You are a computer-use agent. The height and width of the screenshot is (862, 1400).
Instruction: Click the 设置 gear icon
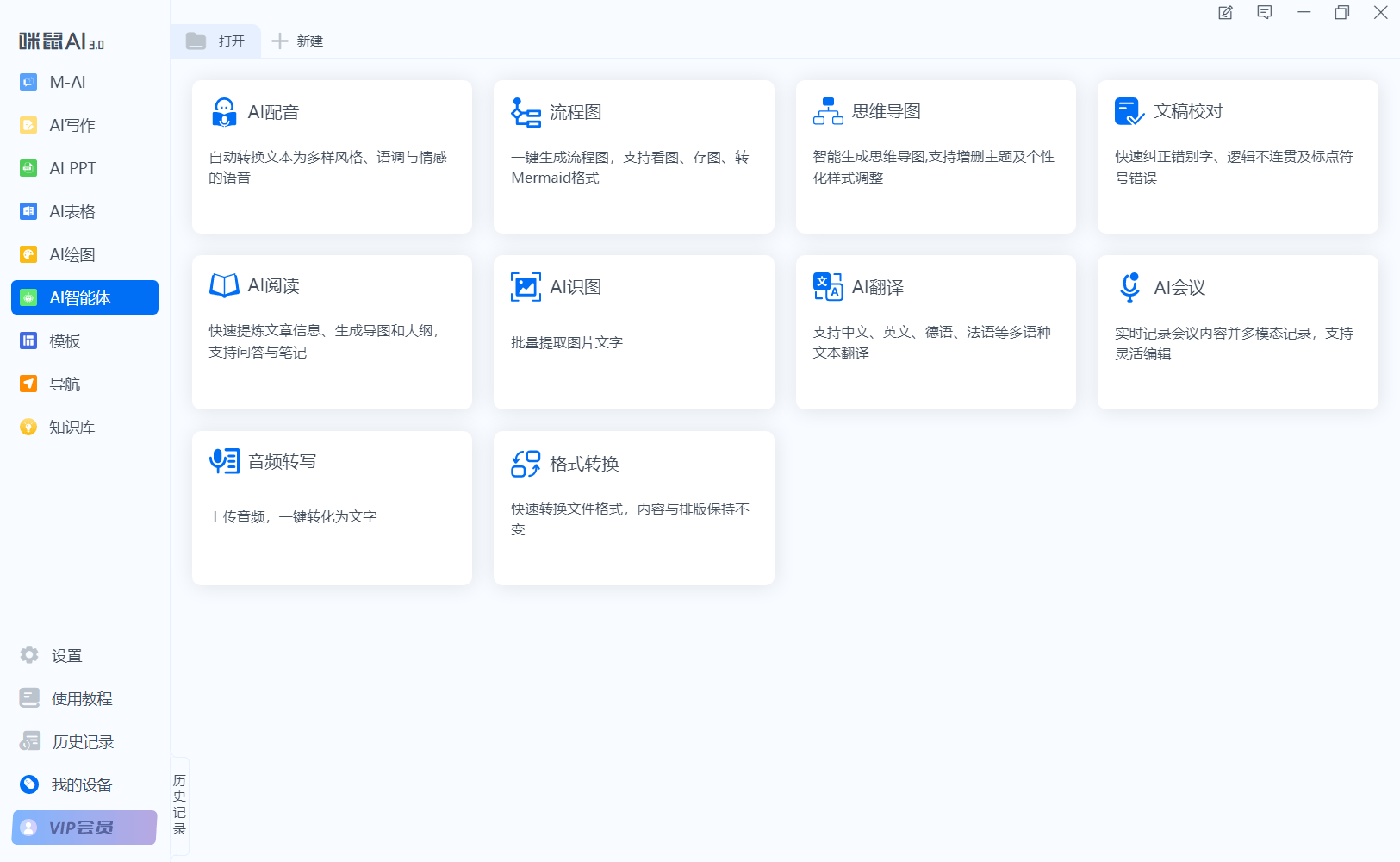[29, 655]
